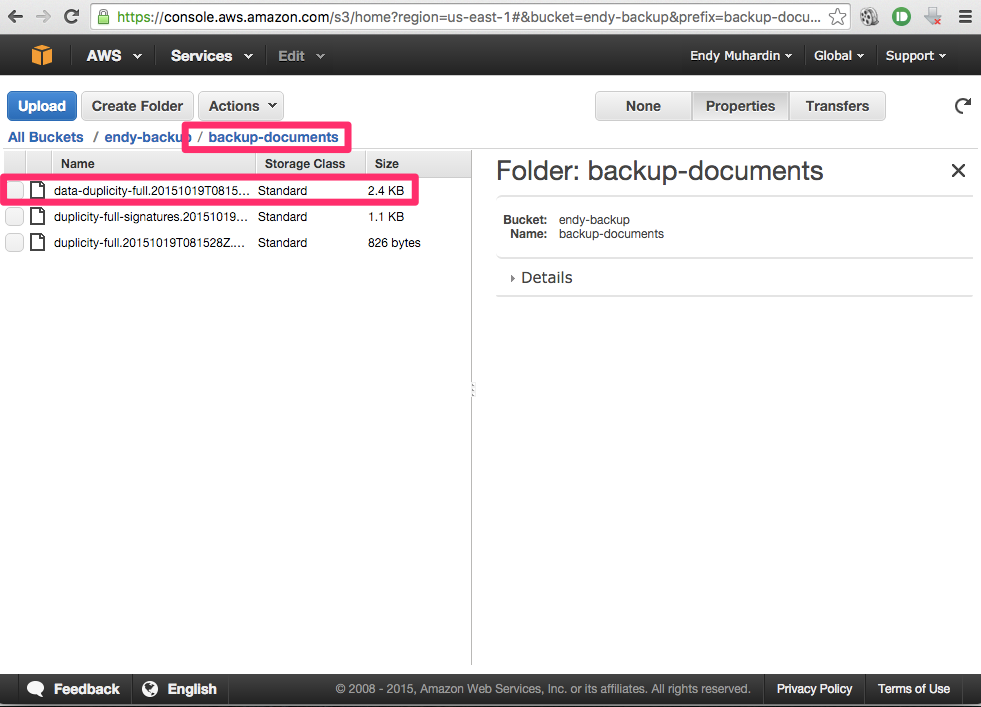Go to All Buckets breadcrumb
The height and width of the screenshot is (707, 981).
pos(46,137)
